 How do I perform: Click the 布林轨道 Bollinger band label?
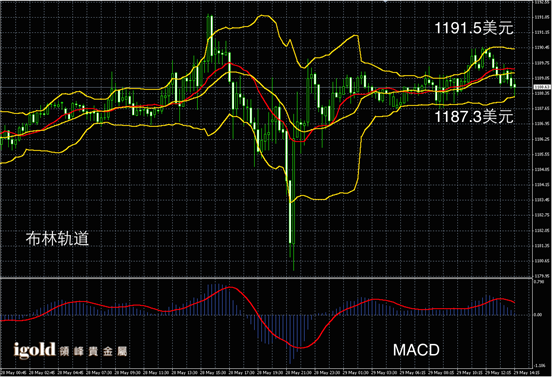pyautogui.click(x=57, y=238)
